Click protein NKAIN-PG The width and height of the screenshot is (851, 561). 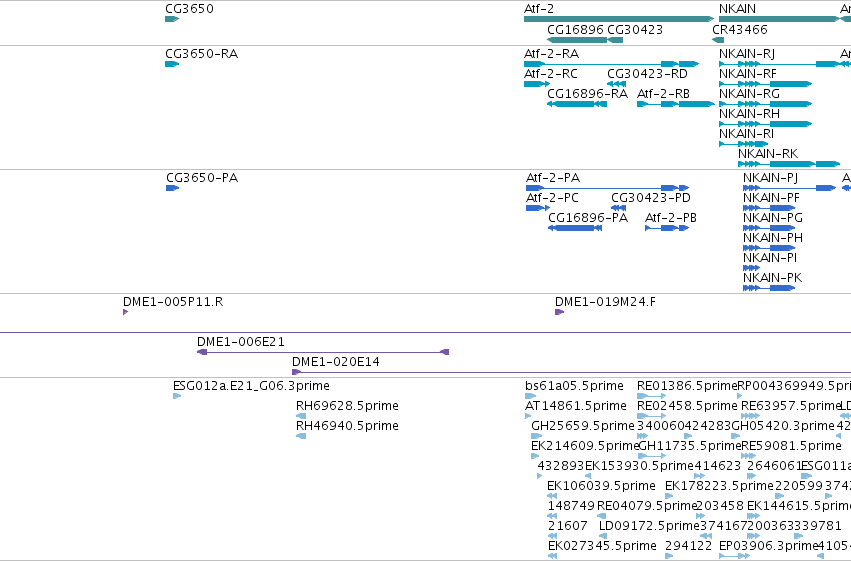pos(773,218)
